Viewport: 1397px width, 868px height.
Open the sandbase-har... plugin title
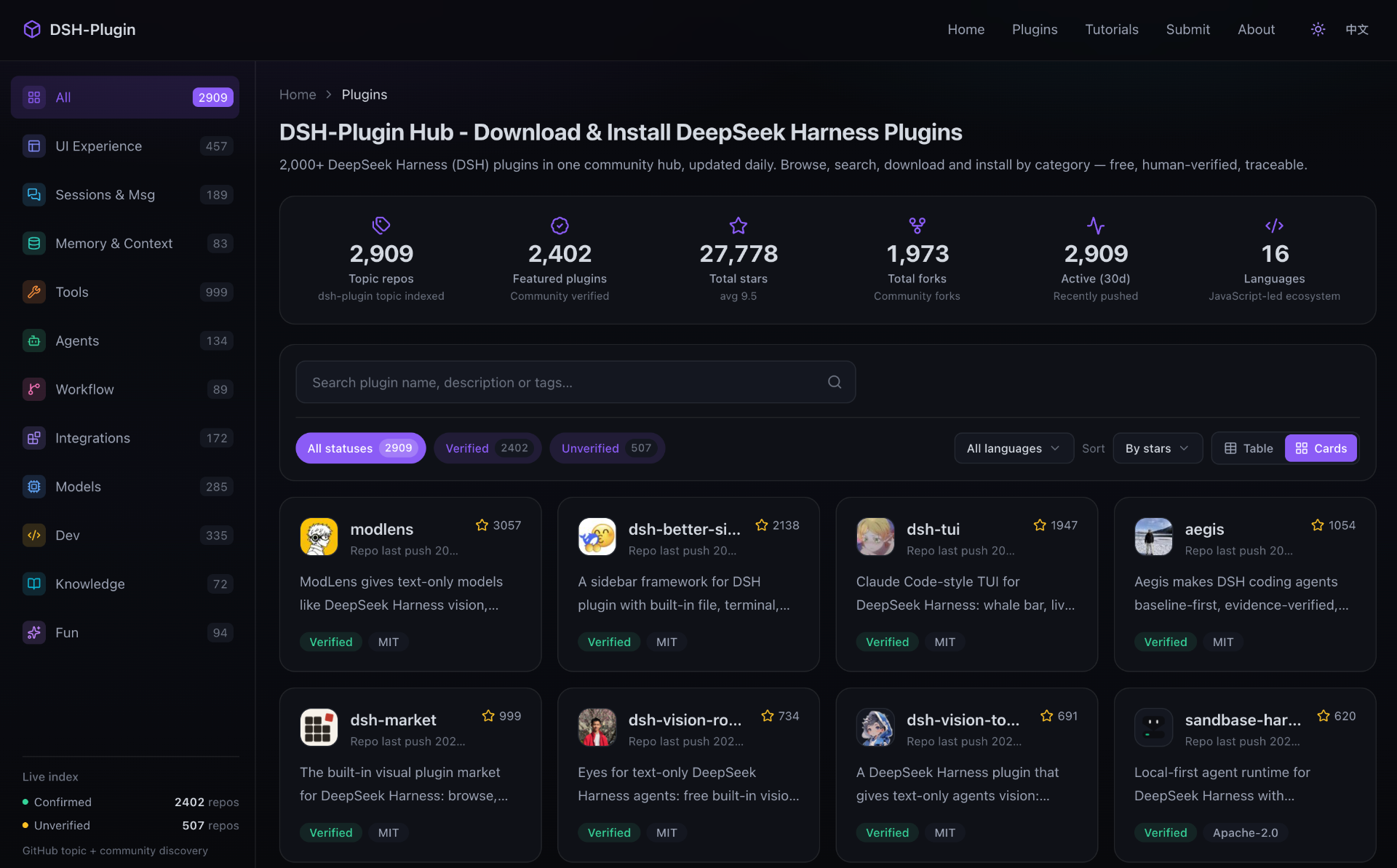coord(1243,720)
